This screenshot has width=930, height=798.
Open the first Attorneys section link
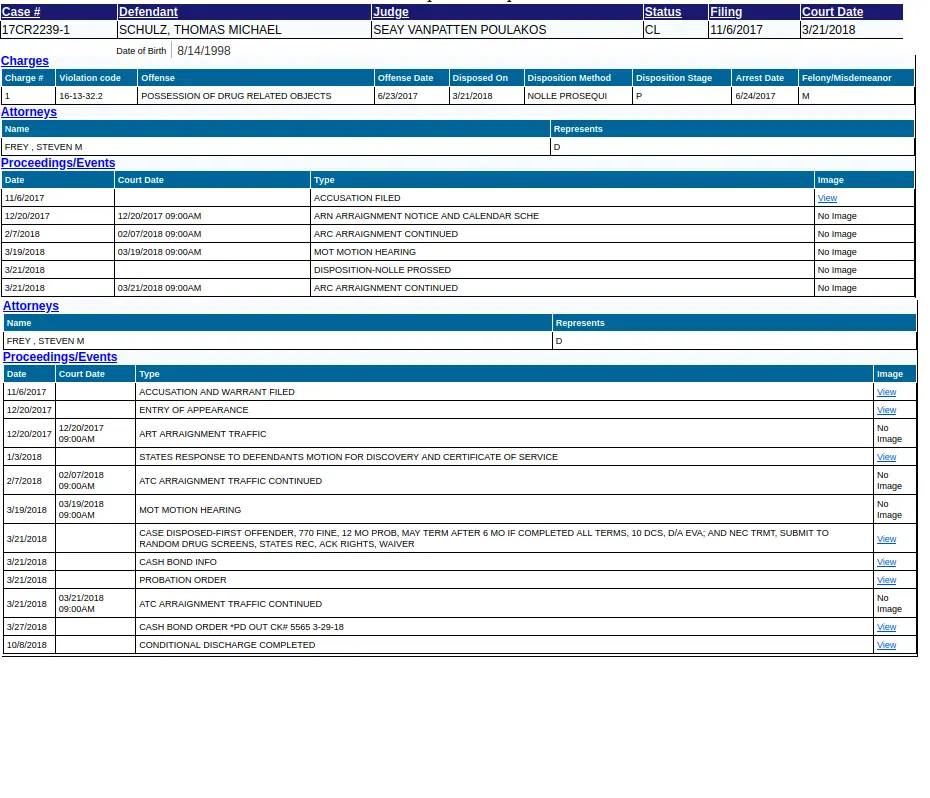29,112
